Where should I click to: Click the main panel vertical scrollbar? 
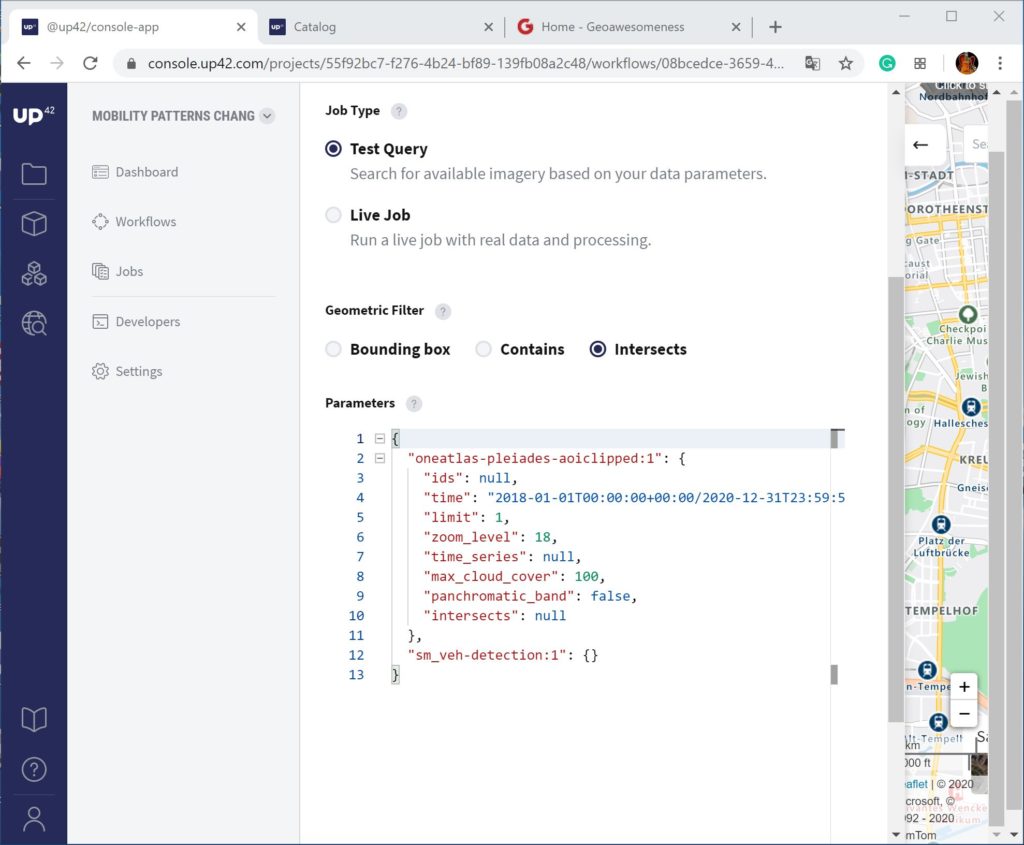click(x=895, y=499)
